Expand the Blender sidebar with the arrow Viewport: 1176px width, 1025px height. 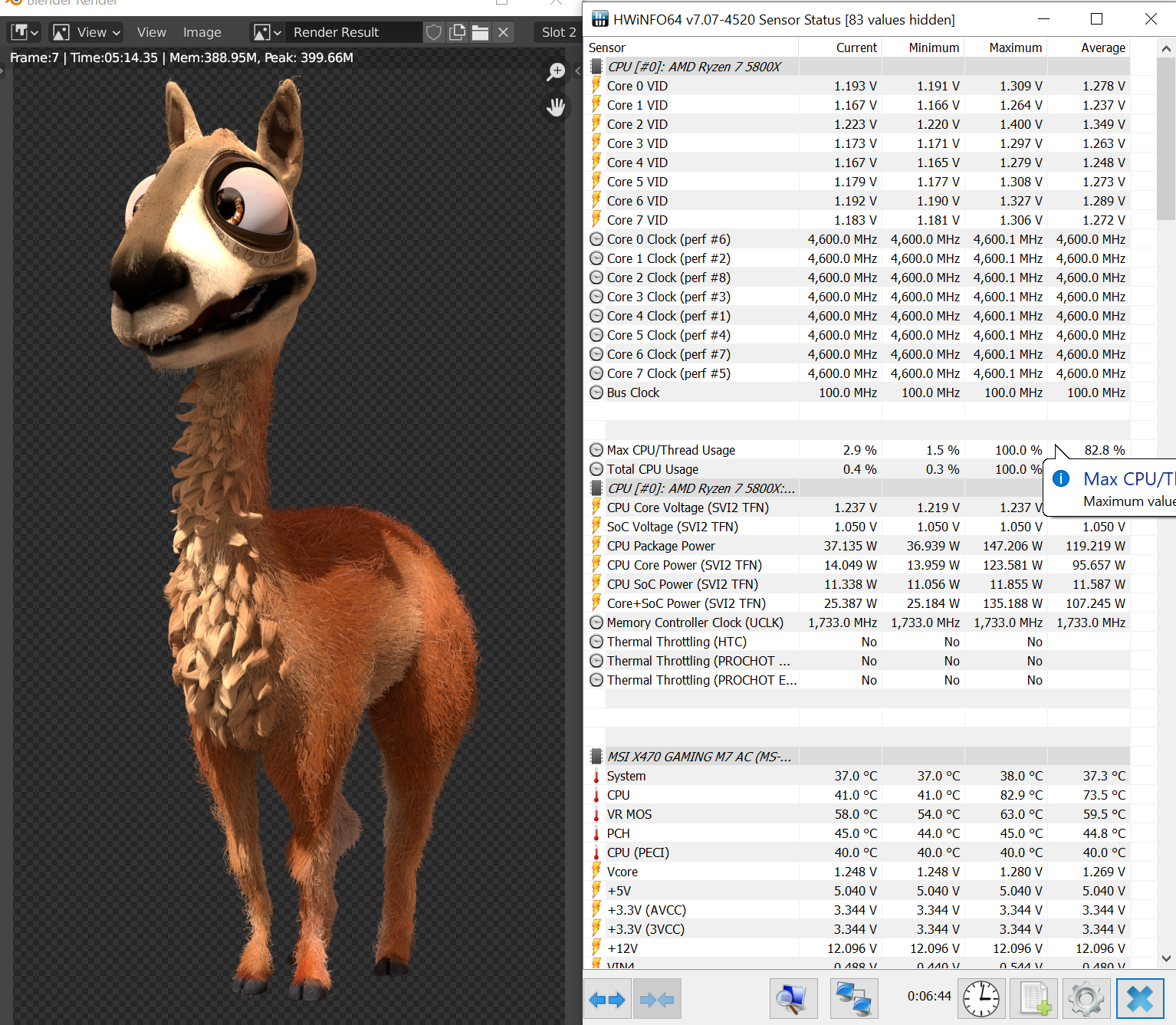point(577,71)
